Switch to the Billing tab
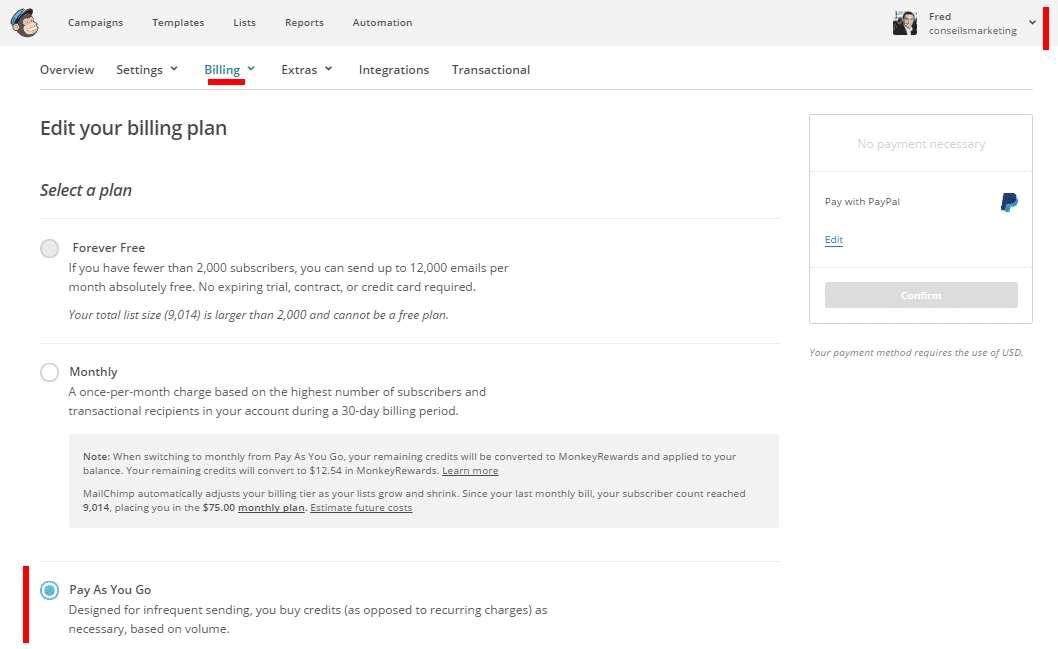Image resolution: width=1058 pixels, height=649 pixels. coord(222,69)
